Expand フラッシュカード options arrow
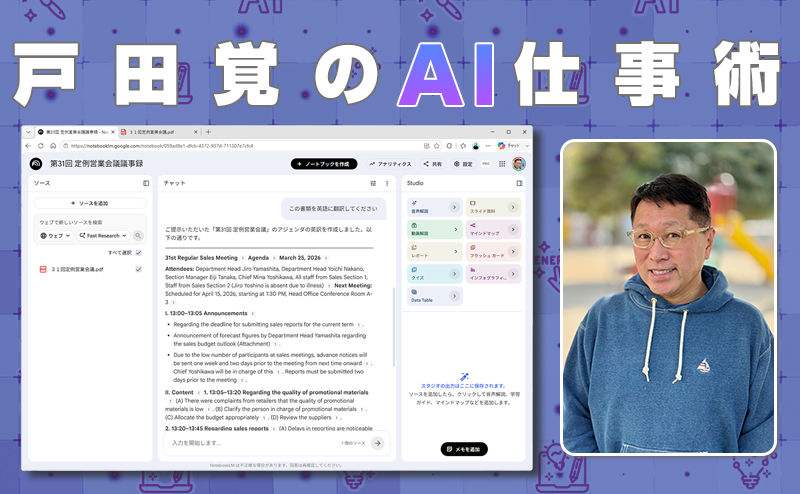This screenshot has height=494, width=800. coord(513,252)
